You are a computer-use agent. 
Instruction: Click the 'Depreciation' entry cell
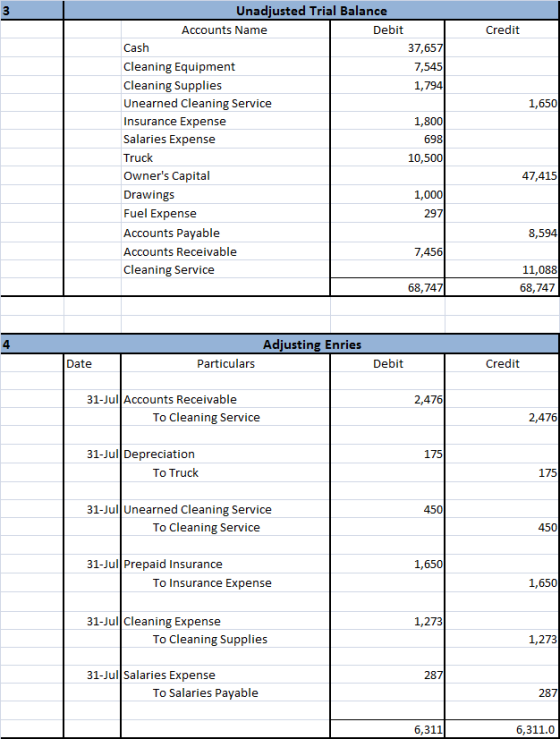[225, 454]
